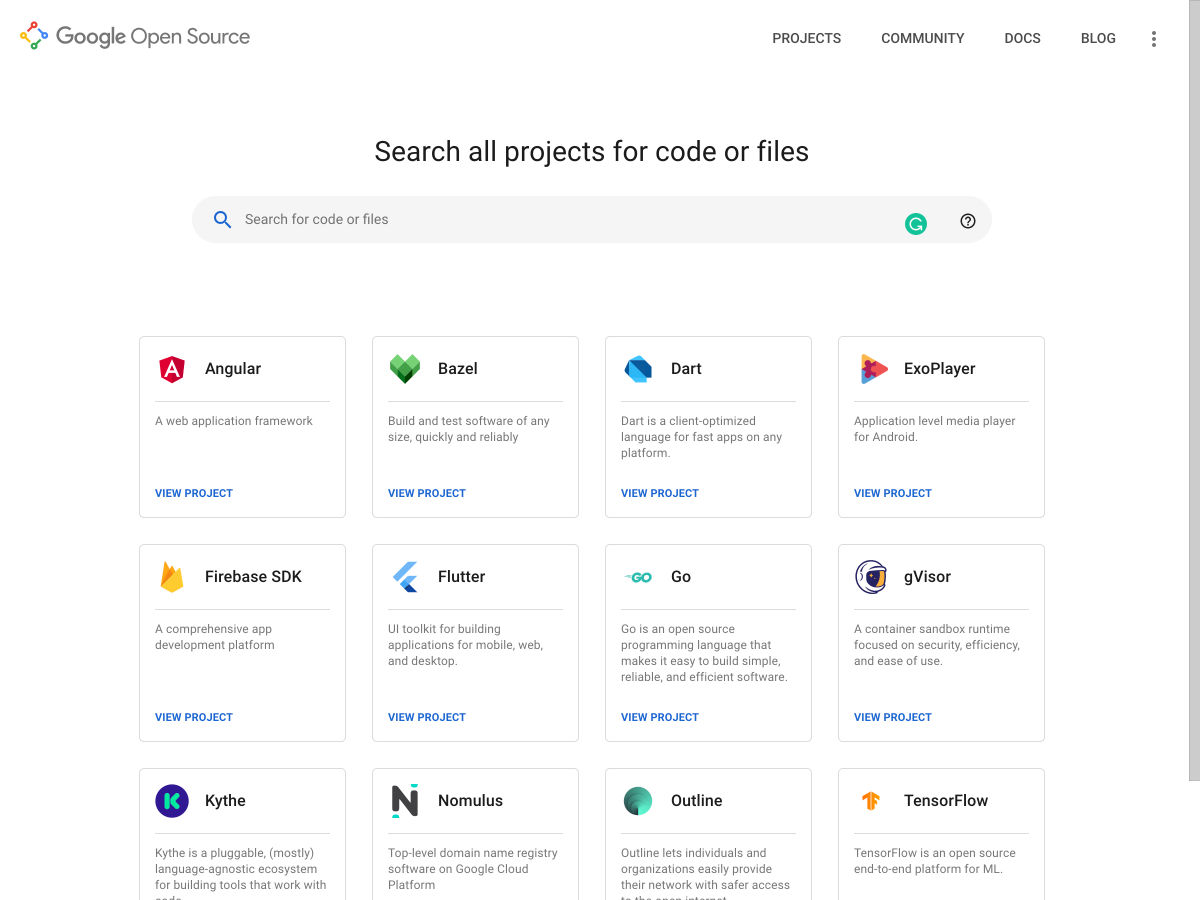Click the gVisor card title

(x=928, y=577)
